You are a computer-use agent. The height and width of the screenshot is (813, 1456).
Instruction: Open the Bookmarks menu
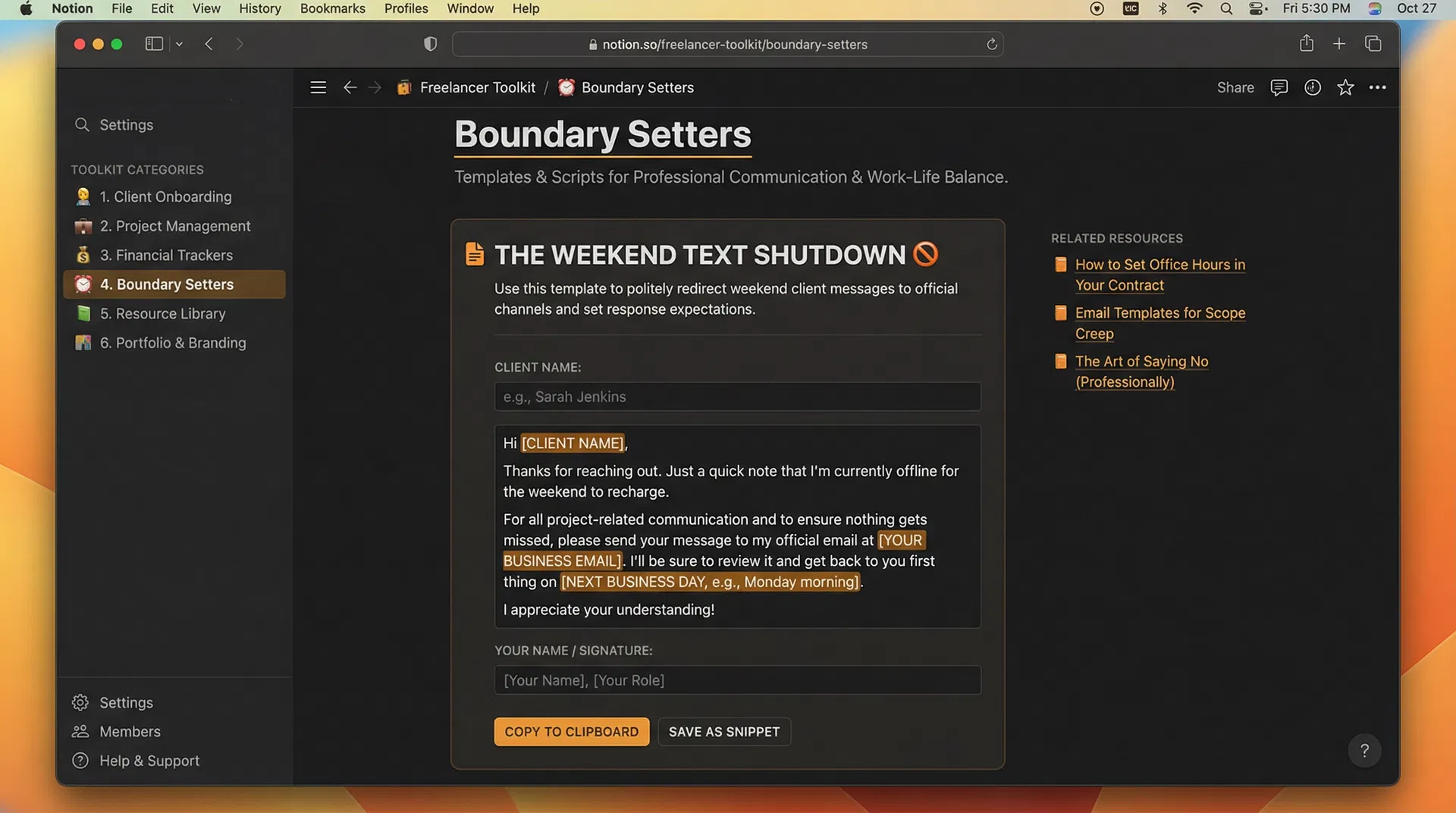click(x=332, y=8)
